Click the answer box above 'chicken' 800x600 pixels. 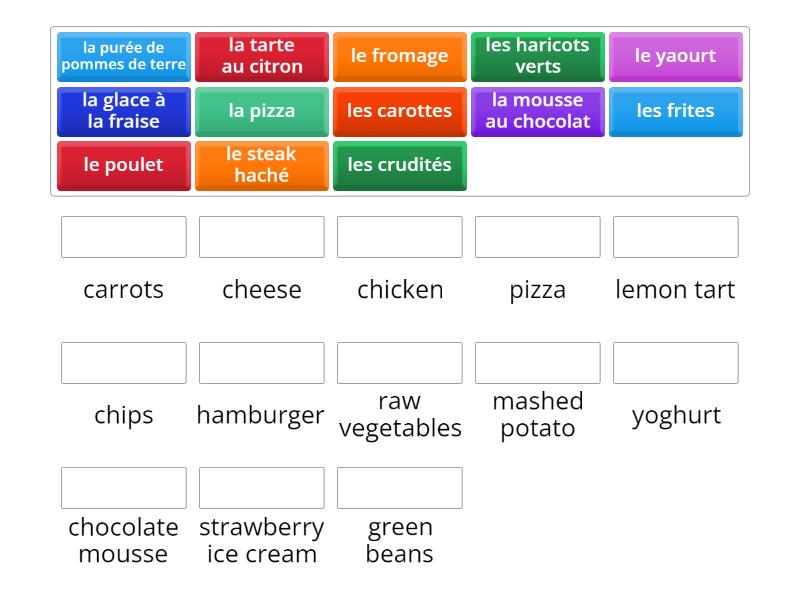click(400, 237)
